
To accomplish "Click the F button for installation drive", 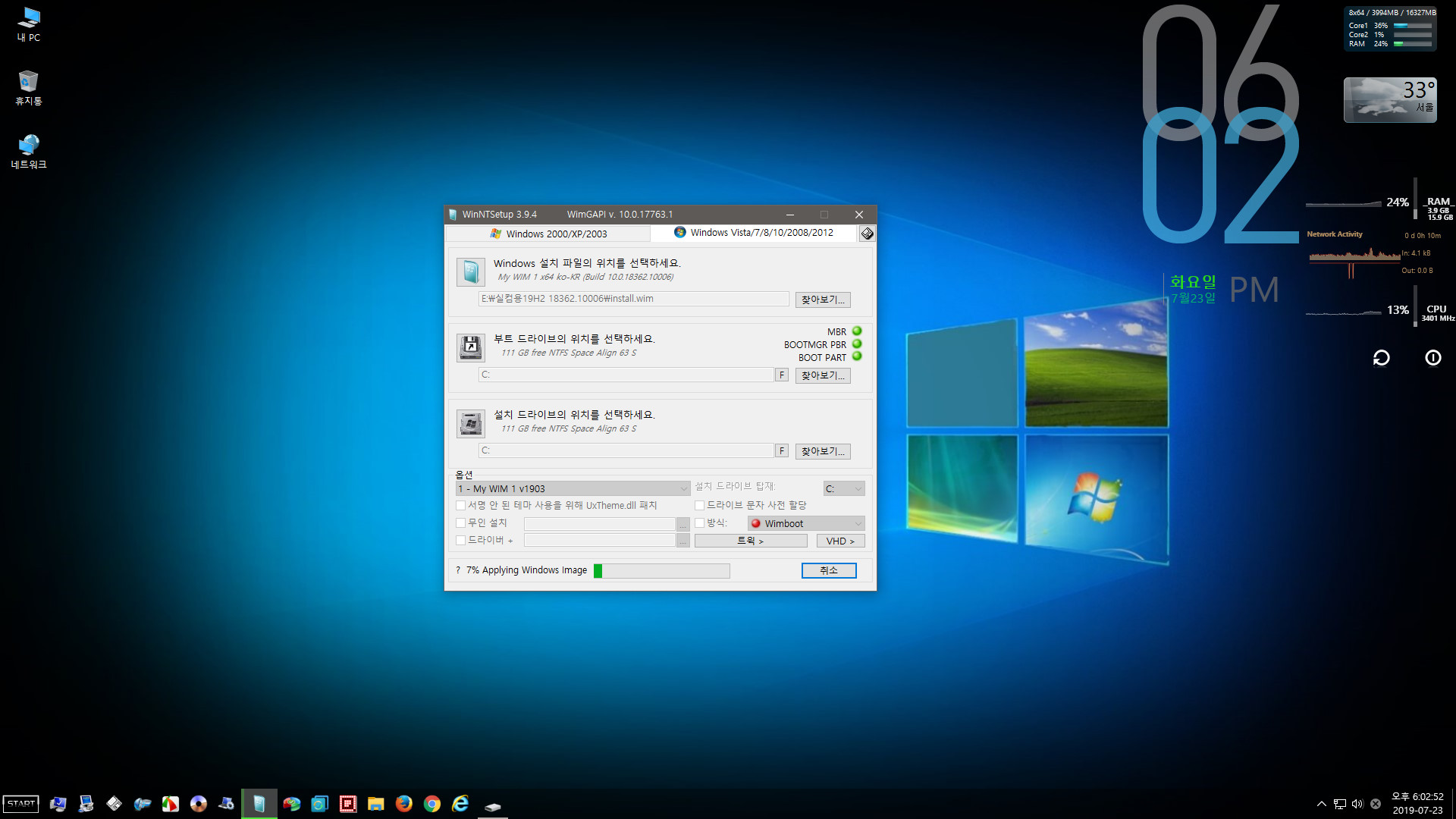I will tap(782, 450).
